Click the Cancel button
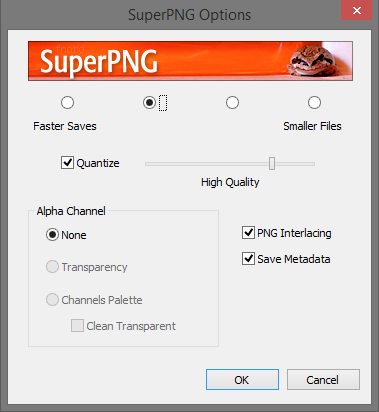 (x=323, y=379)
